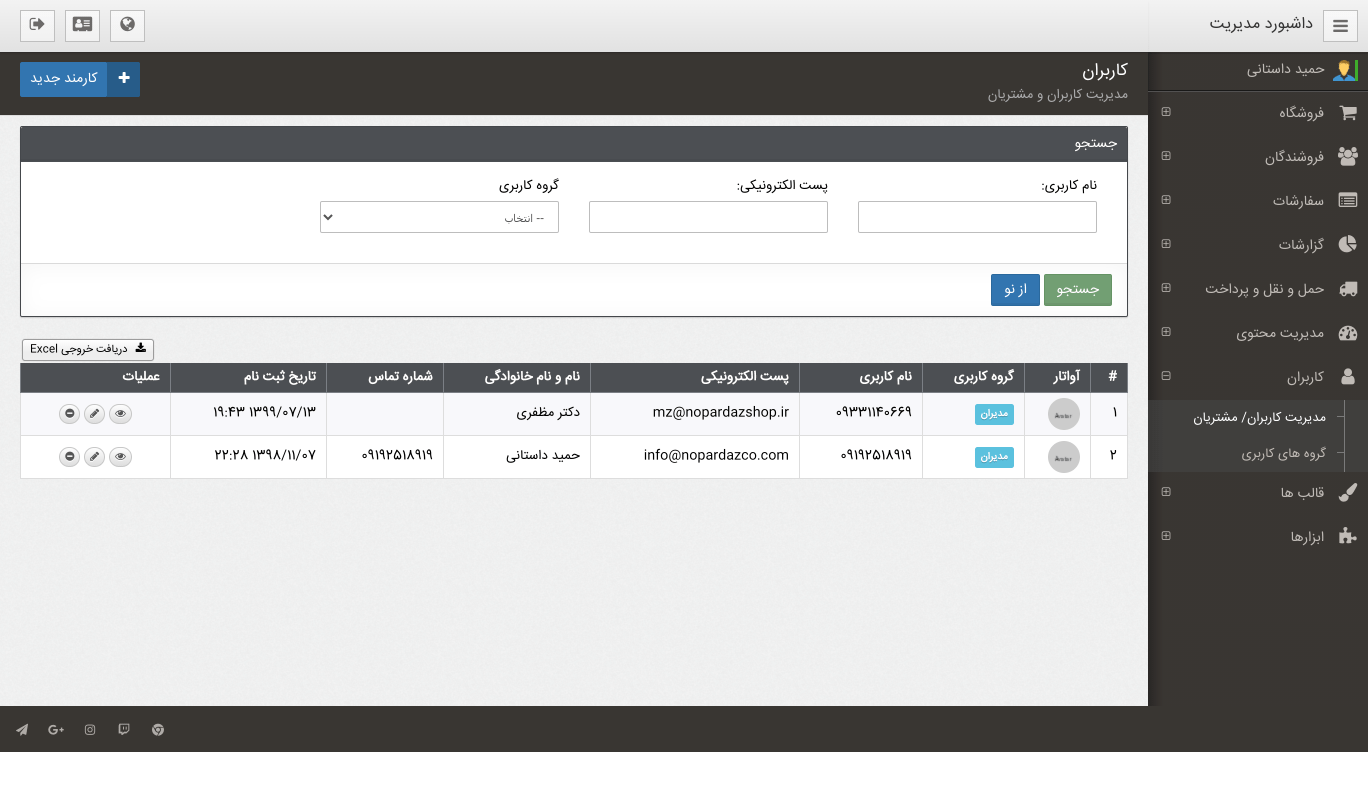Edit user دکتر مظفری with pencil icon
The width and height of the screenshot is (1368, 793).
click(x=94, y=414)
